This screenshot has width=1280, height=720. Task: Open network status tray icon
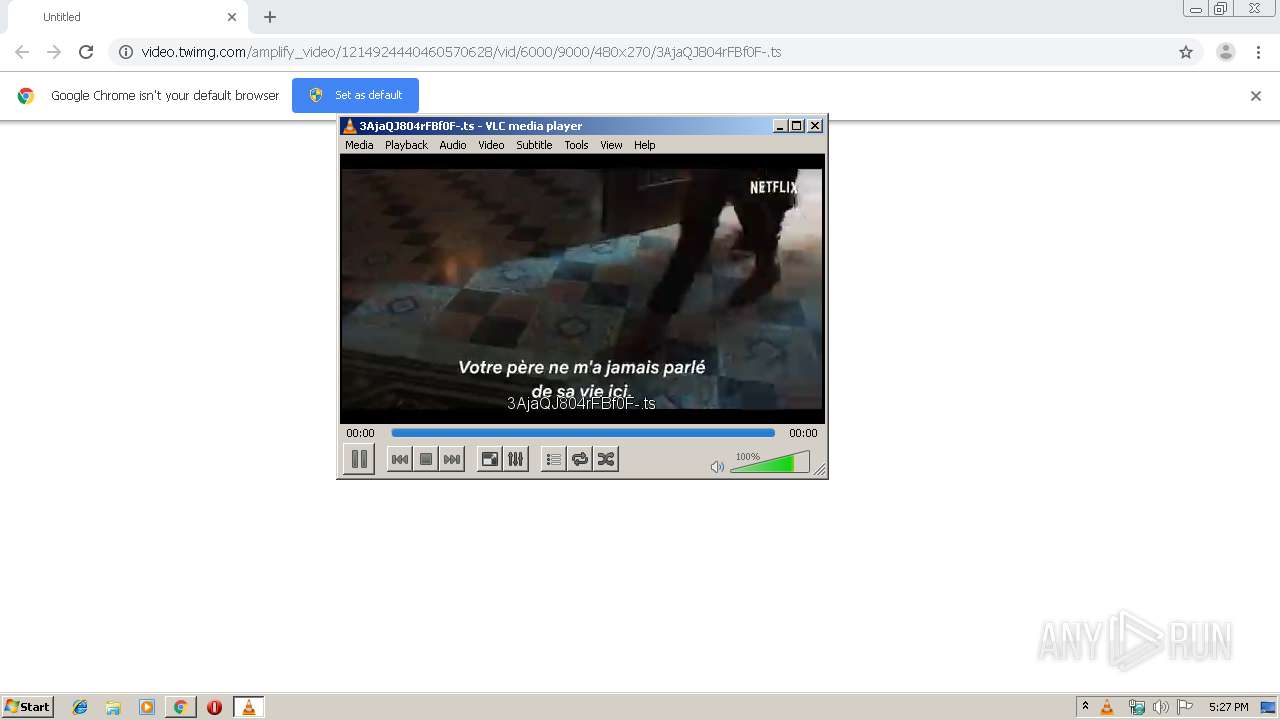pyautogui.click(x=1136, y=707)
